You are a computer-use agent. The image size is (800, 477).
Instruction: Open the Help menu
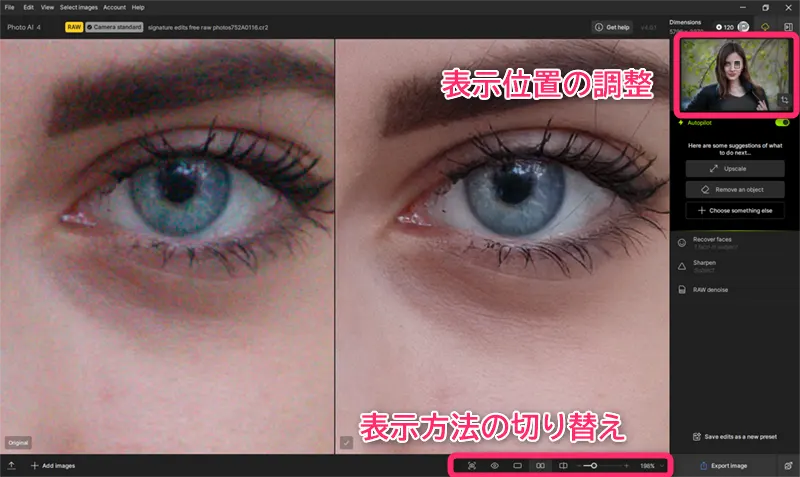coord(138,7)
